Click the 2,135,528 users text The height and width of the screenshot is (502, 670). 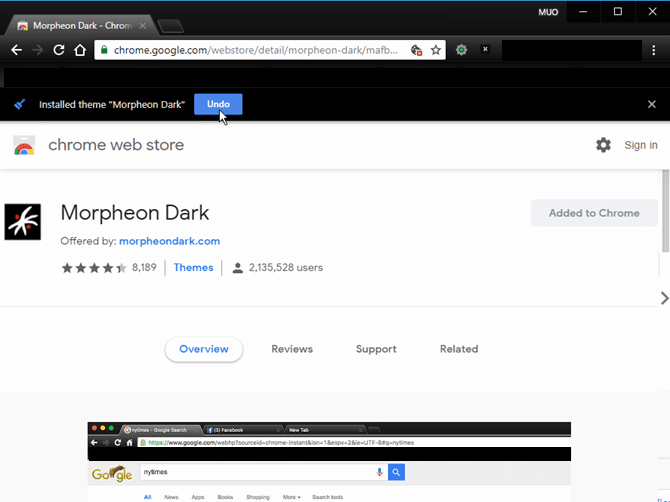tap(286, 267)
